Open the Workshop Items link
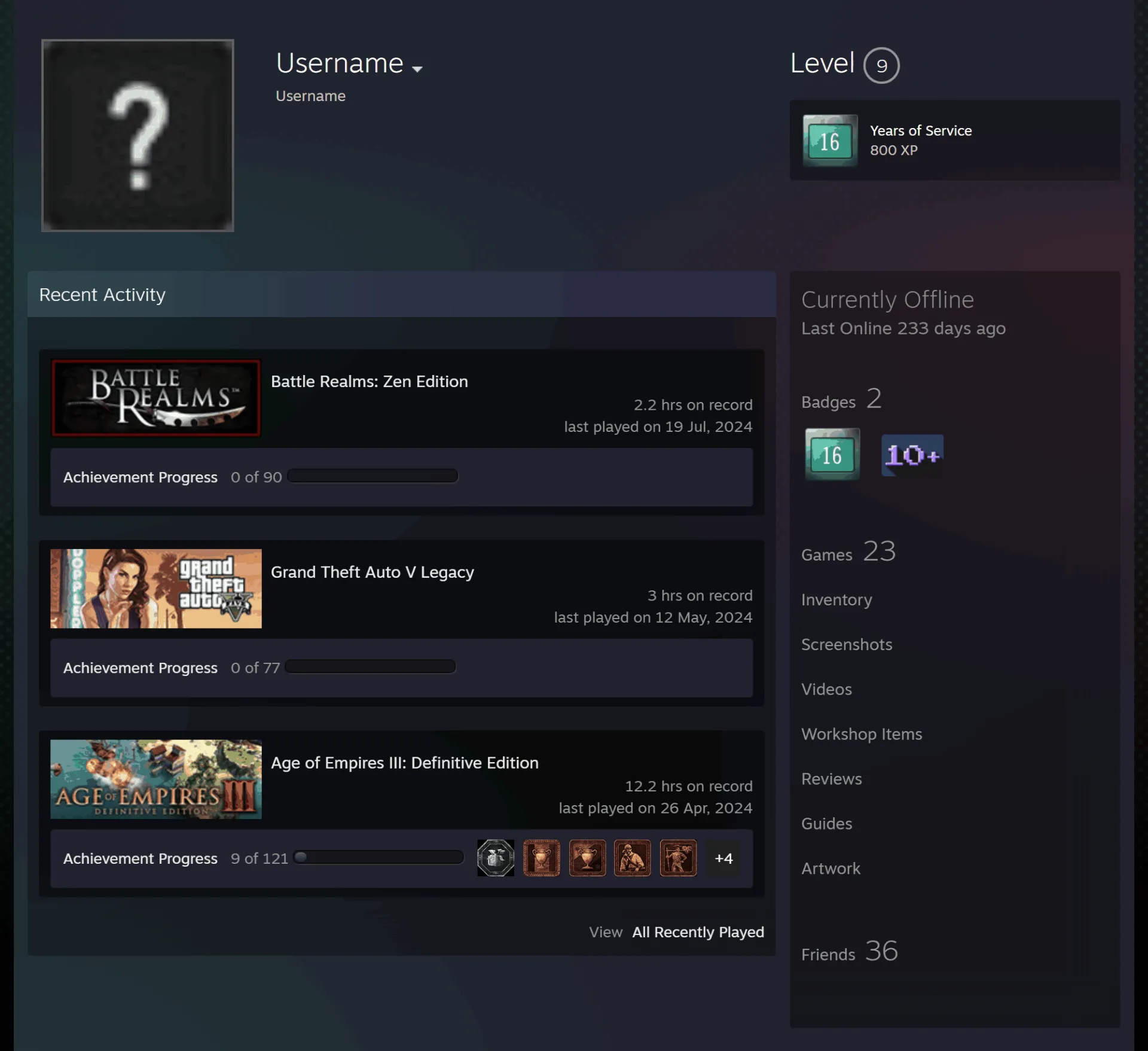 pyautogui.click(x=862, y=734)
